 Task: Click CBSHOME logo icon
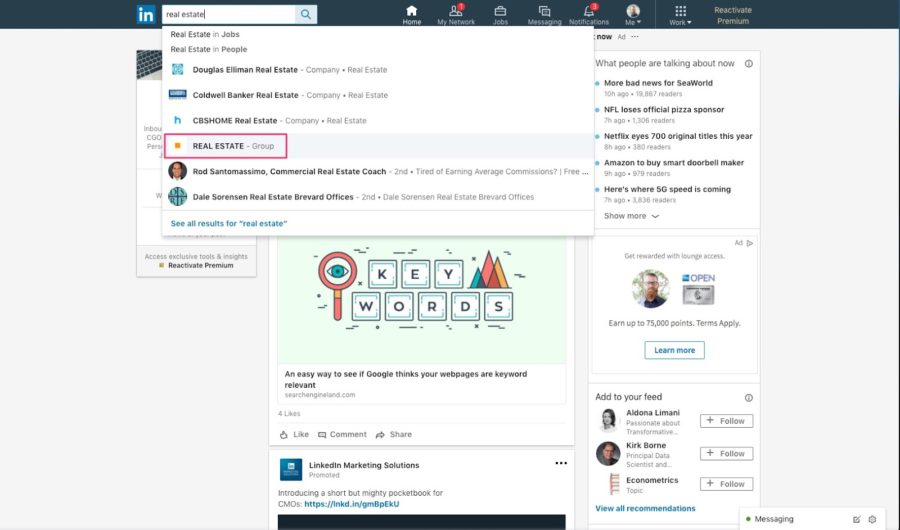coord(177,120)
